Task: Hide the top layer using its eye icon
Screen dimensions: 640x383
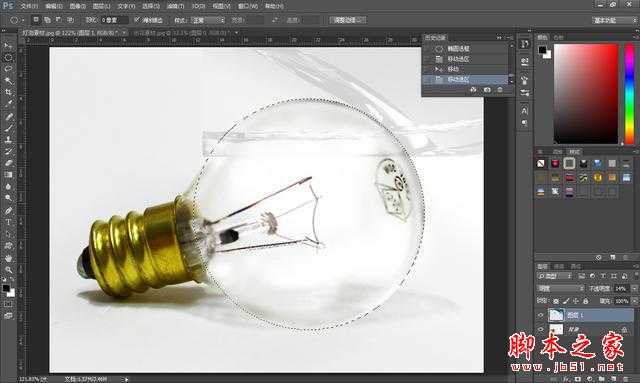Action: tap(541, 315)
